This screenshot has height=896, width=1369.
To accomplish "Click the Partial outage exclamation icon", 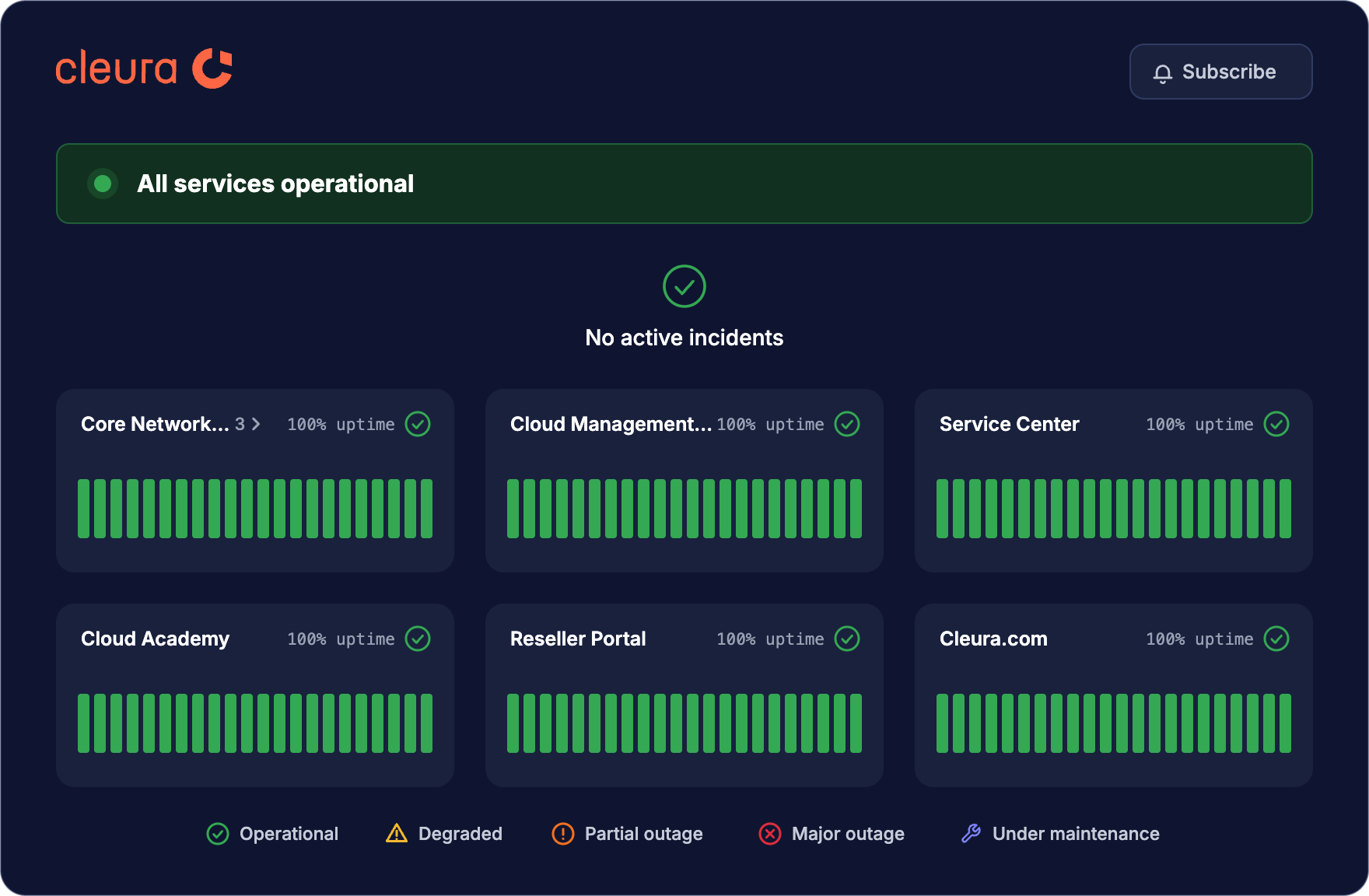I will [563, 834].
